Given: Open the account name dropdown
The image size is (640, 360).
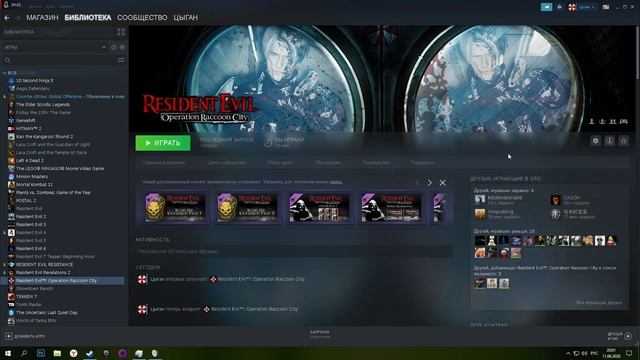Looking at the screenshot, I should (587, 7).
